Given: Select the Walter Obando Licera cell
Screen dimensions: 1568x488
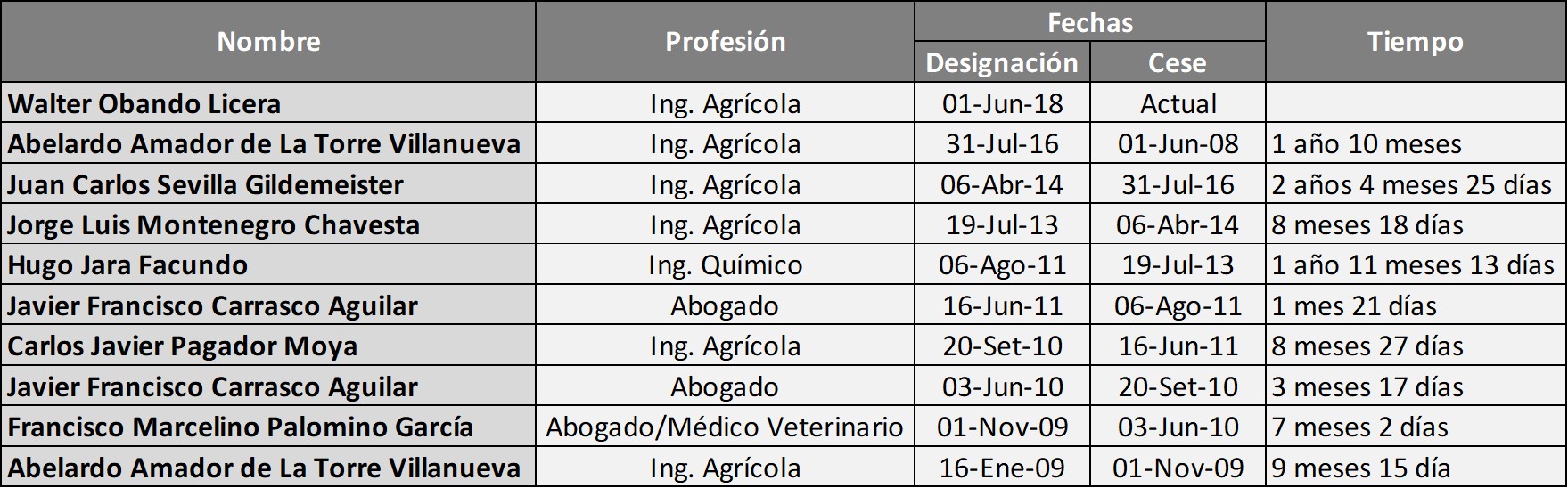Looking at the screenshot, I should point(144,104).
